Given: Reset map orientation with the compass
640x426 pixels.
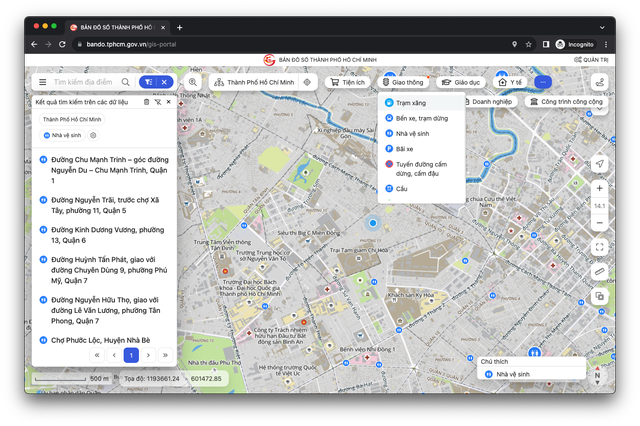Looking at the screenshot, I should pos(598,375).
